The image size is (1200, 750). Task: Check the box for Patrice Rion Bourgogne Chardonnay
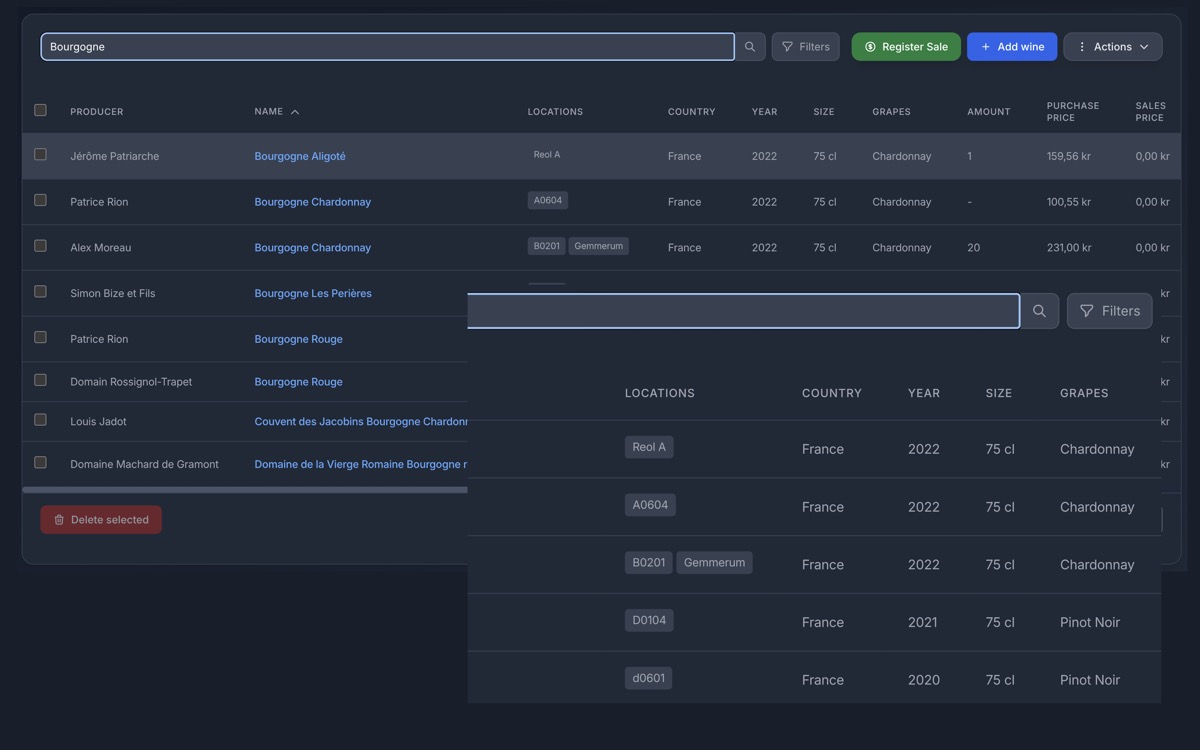pyautogui.click(x=40, y=200)
